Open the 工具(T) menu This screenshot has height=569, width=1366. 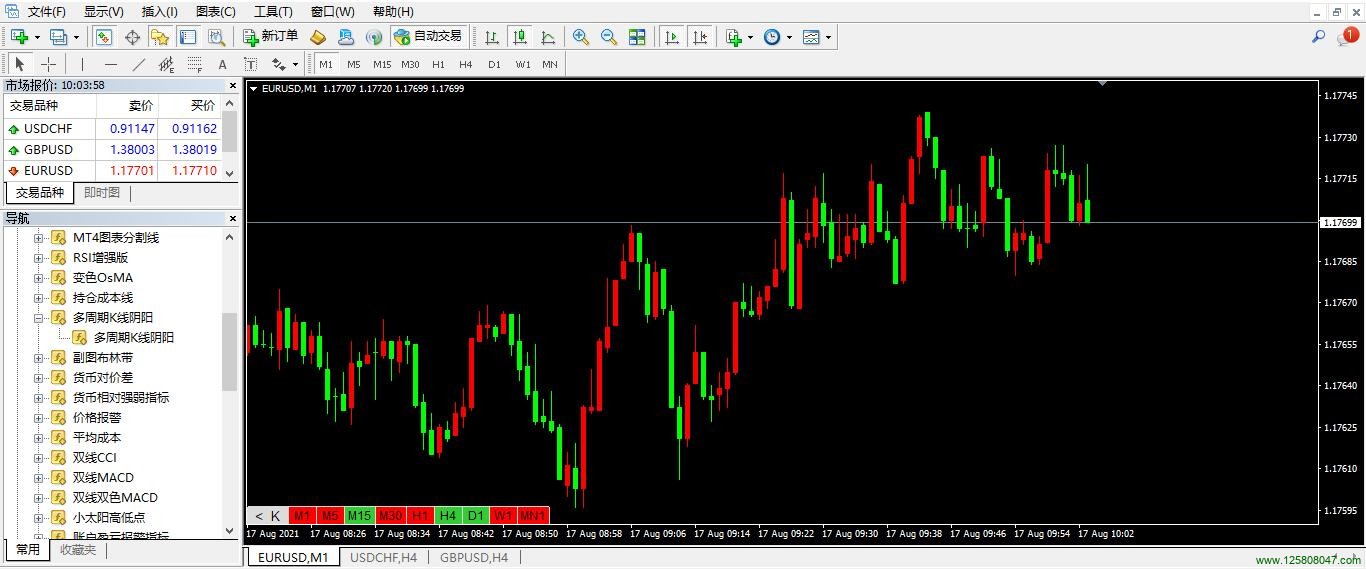[x=273, y=12]
